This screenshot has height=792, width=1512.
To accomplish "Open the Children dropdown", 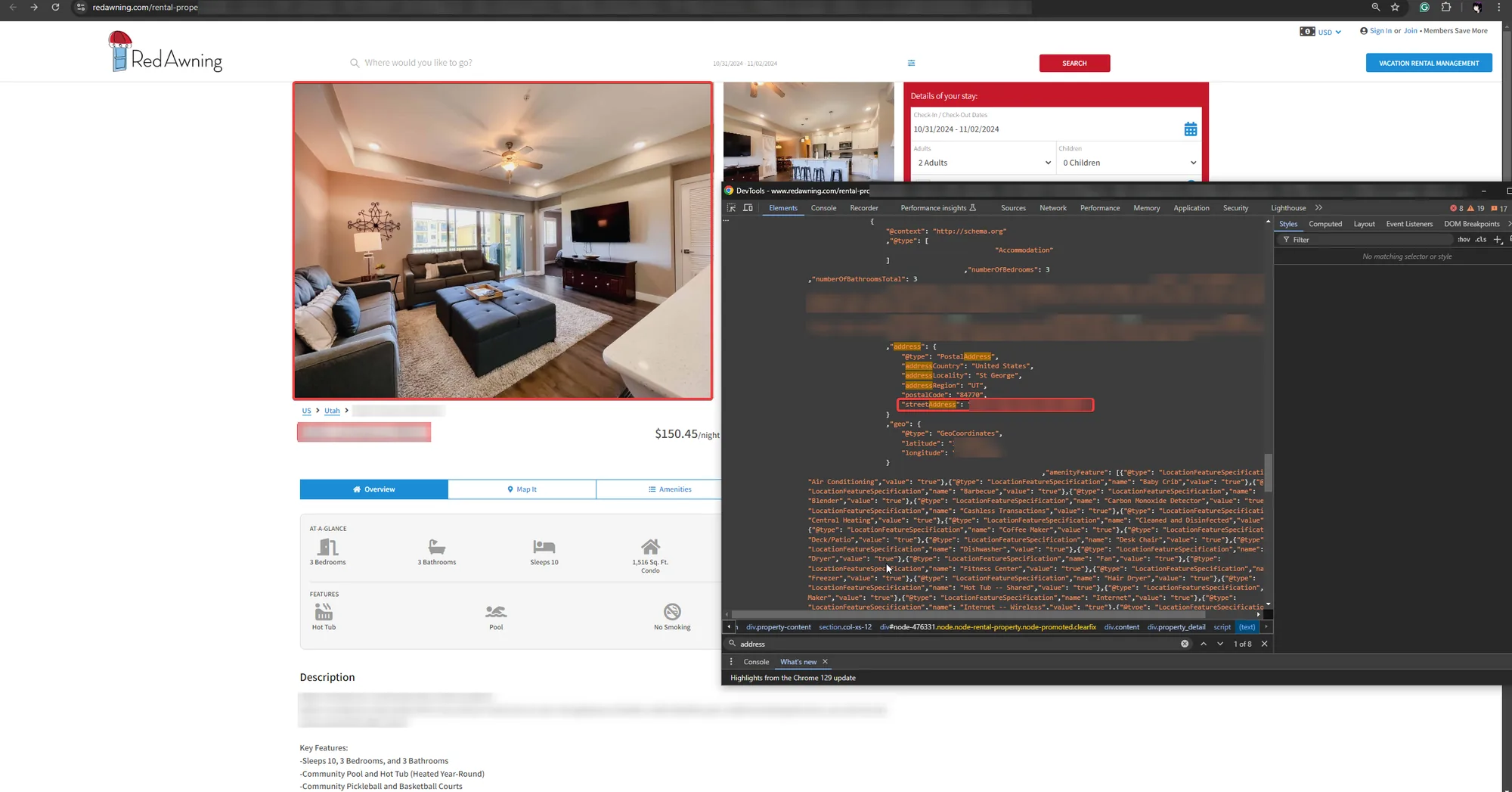I will (x=1128, y=163).
